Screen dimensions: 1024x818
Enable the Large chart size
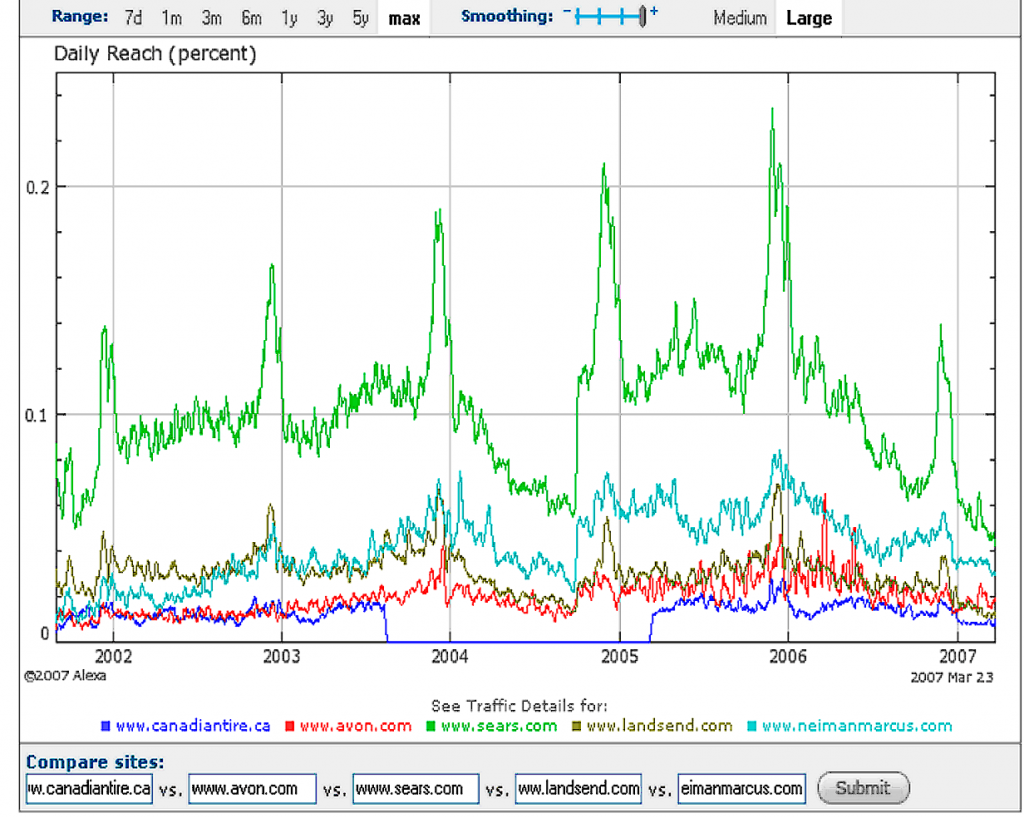(808, 18)
